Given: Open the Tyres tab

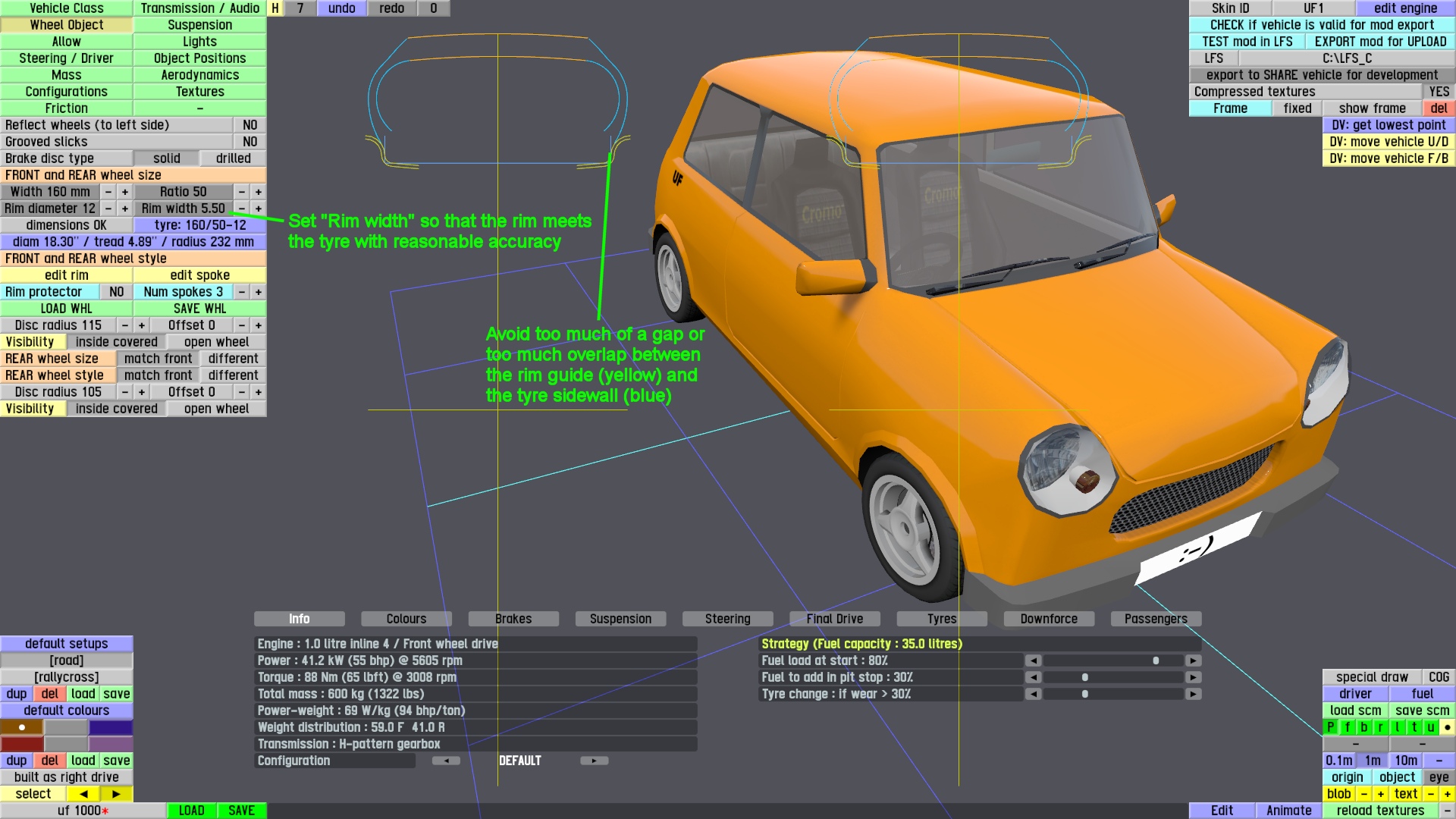Looking at the screenshot, I should click(x=941, y=619).
